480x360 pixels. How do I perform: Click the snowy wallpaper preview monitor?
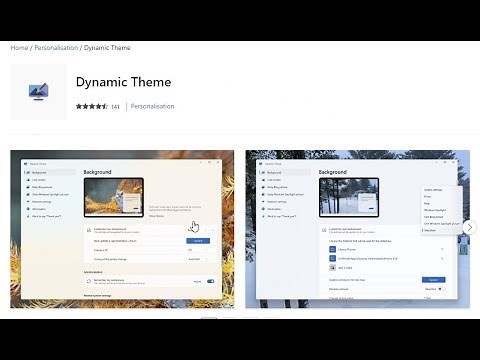(349, 197)
